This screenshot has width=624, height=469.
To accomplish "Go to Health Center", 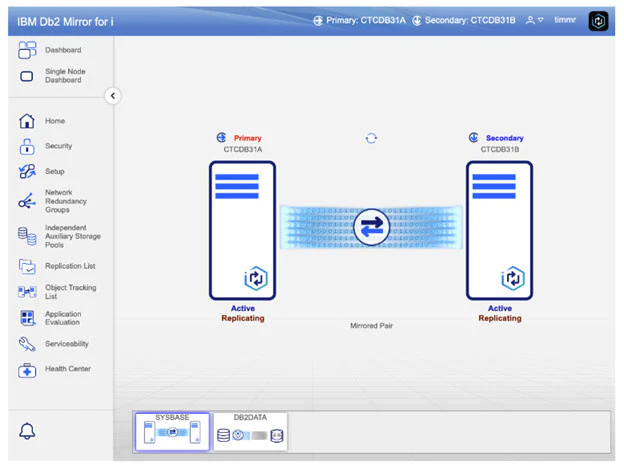I will coord(68,369).
